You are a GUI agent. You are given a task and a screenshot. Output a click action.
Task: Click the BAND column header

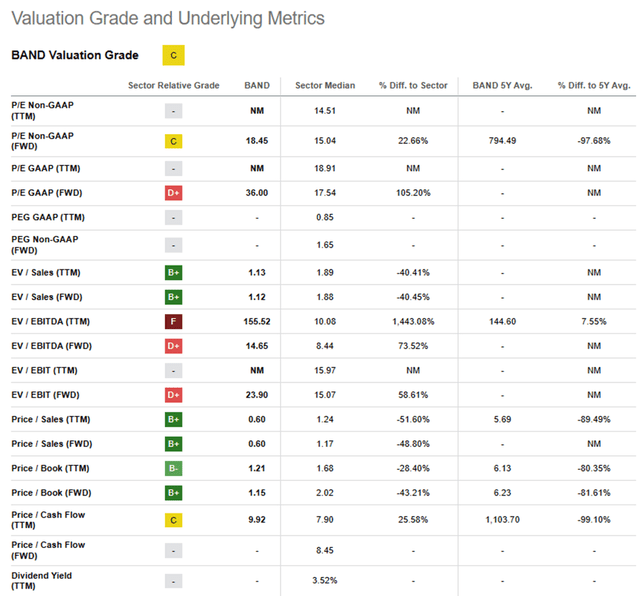tap(257, 85)
